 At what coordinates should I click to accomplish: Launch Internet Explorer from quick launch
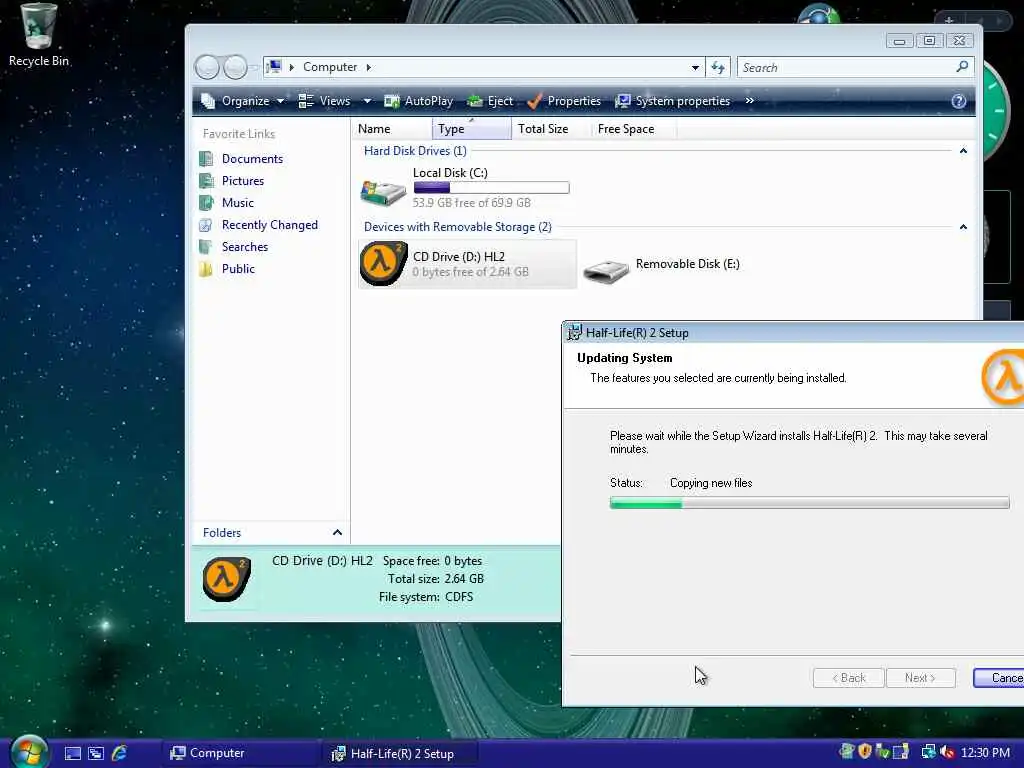pyautogui.click(x=120, y=753)
